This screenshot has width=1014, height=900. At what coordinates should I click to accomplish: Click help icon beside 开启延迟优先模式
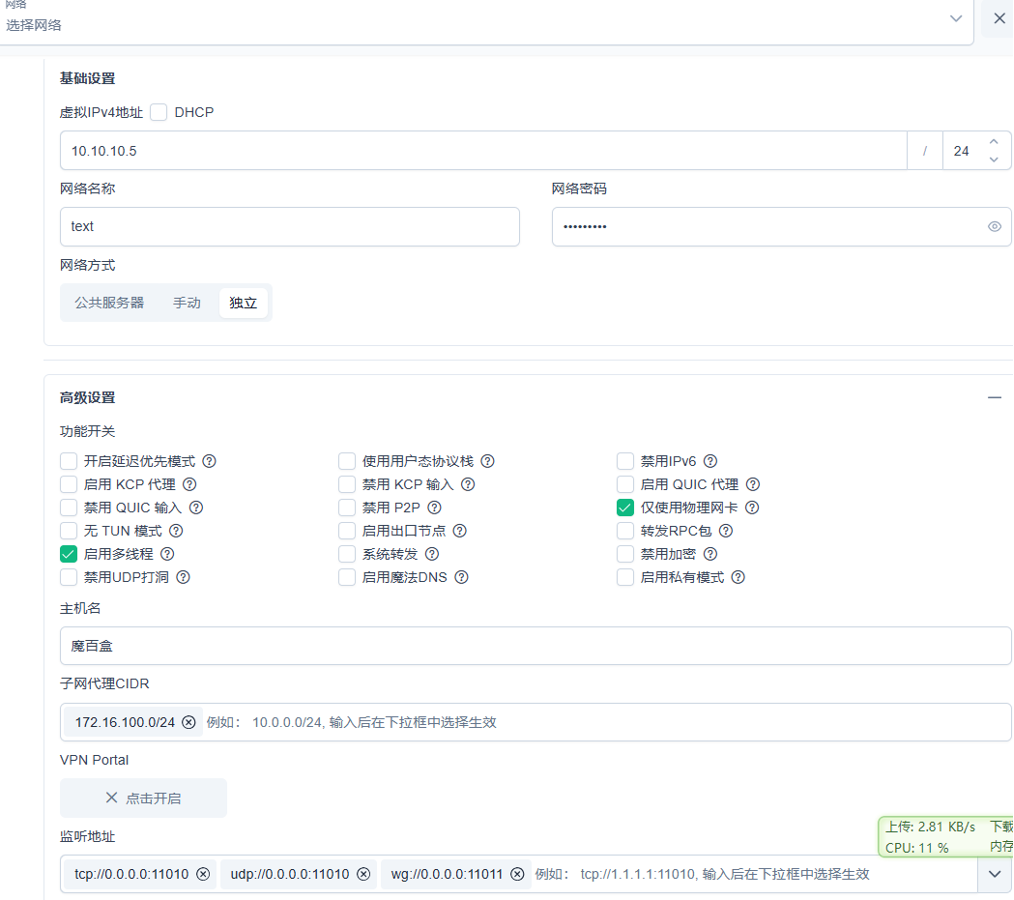click(x=210, y=461)
